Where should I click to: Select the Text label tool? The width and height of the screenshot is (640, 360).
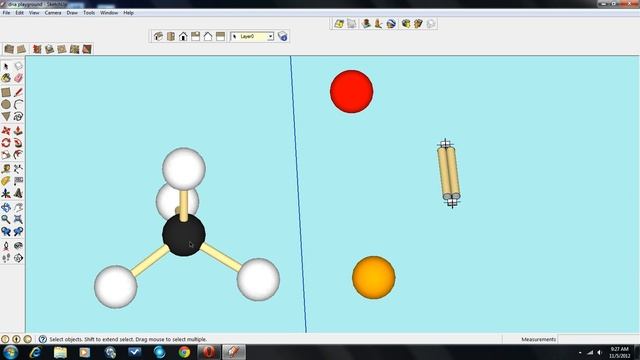(x=18, y=181)
